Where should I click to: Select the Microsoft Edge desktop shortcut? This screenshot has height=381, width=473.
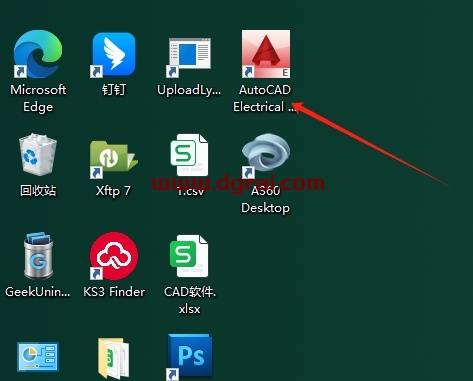point(38,54)
